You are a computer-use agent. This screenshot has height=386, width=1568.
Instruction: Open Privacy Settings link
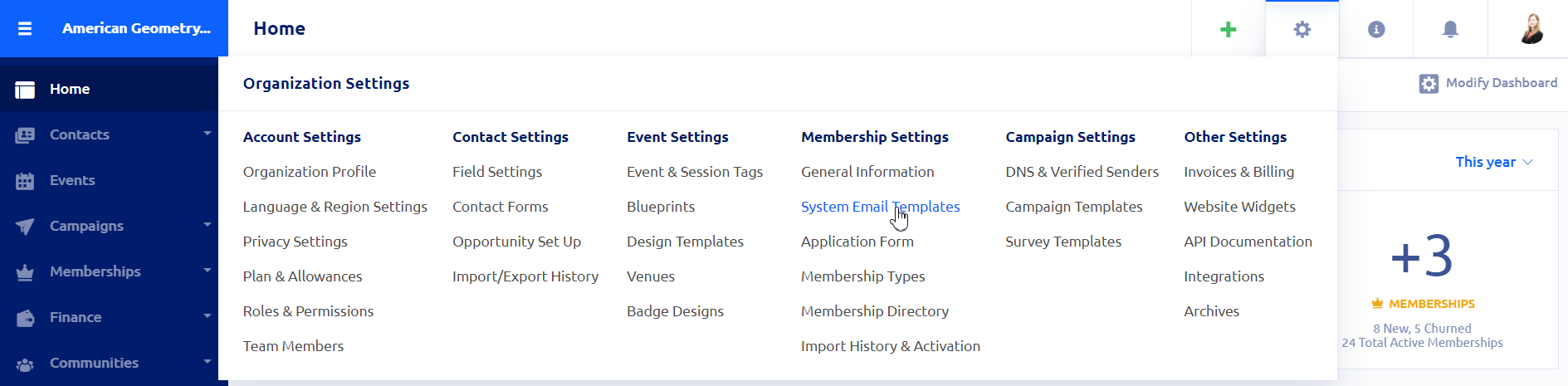click(296, 242)
